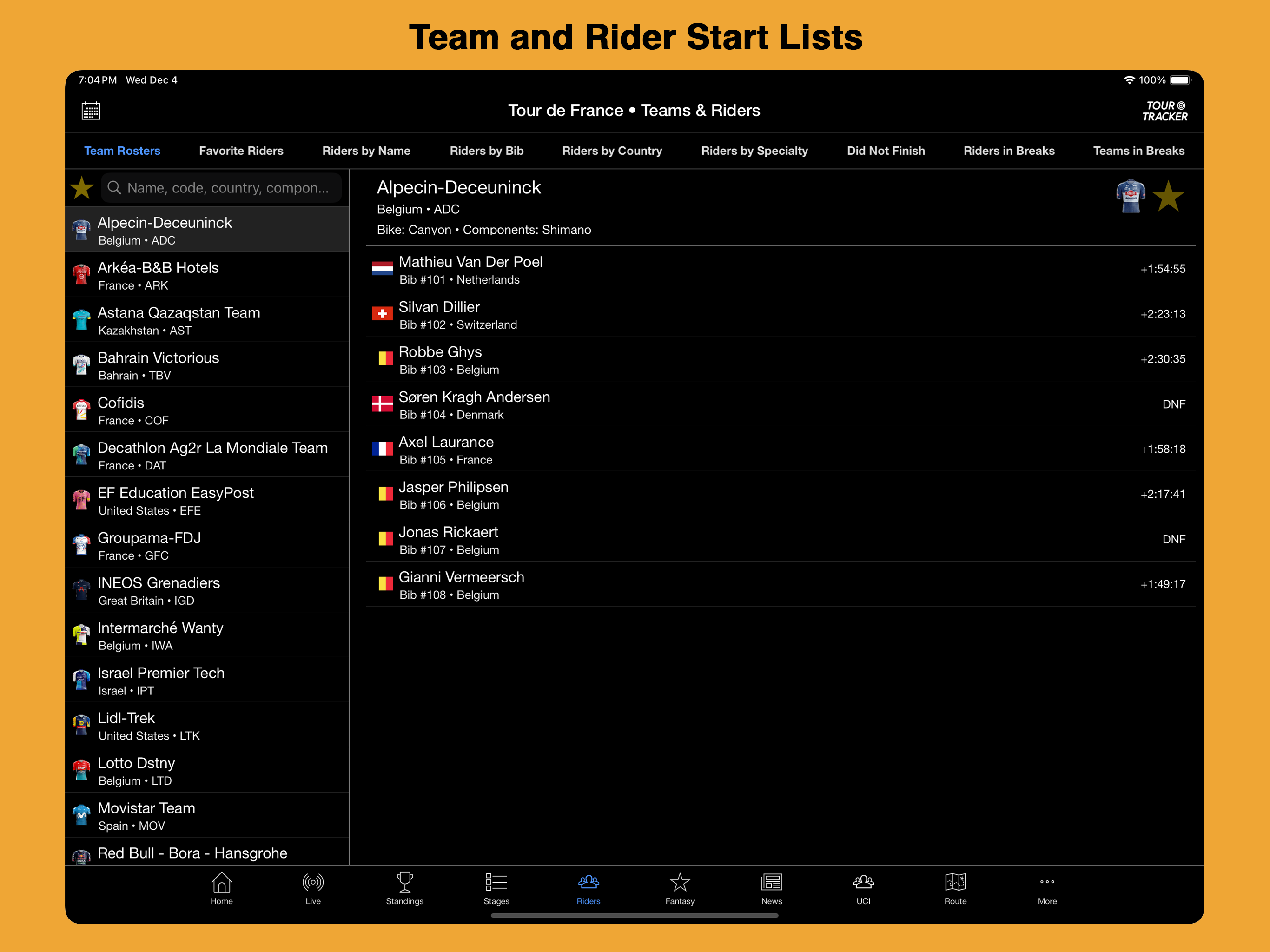Select the INEOS Grenadiers team

tap(207, 590)
